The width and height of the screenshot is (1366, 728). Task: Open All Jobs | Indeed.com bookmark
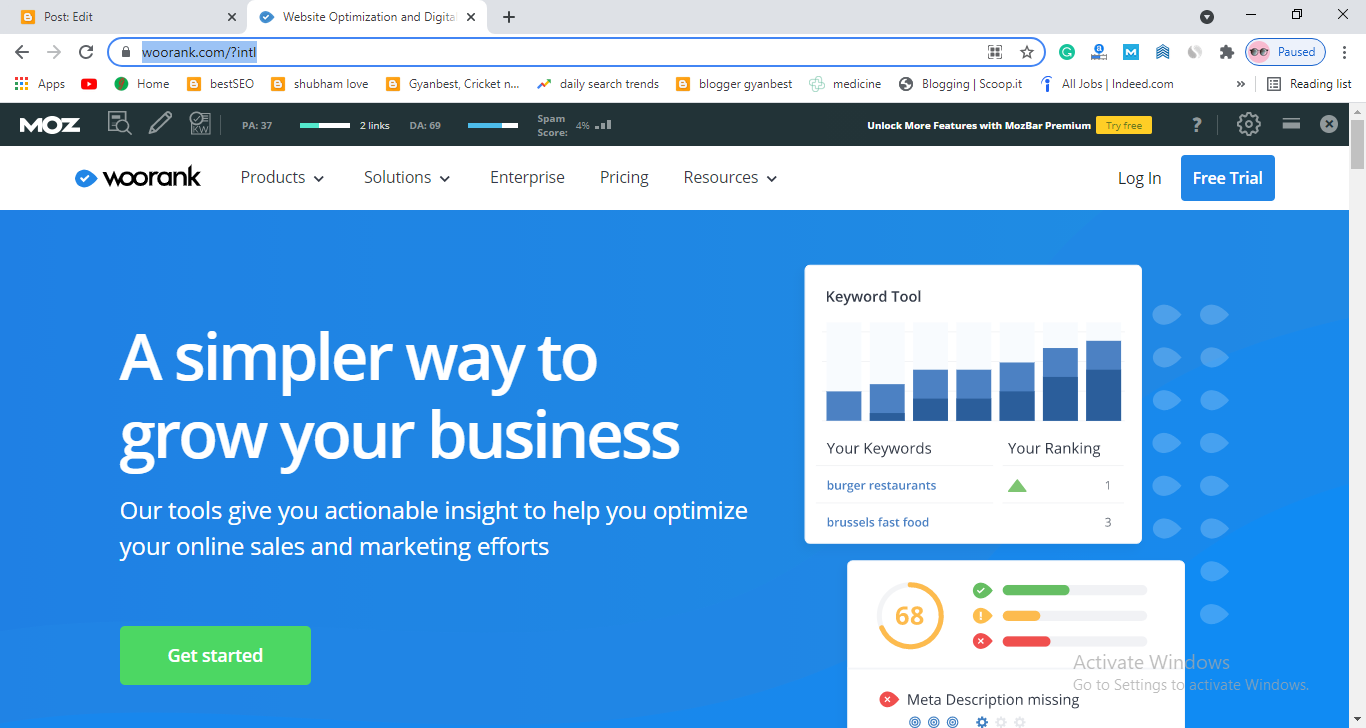point(1106,84)
